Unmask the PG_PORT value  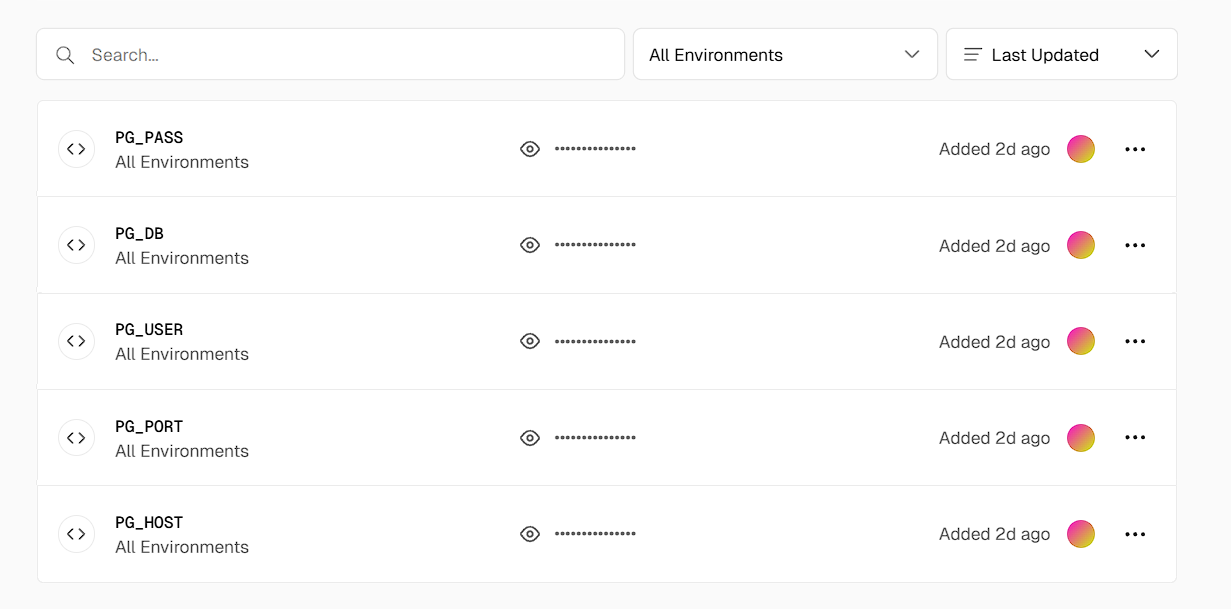tap(530, 438)
